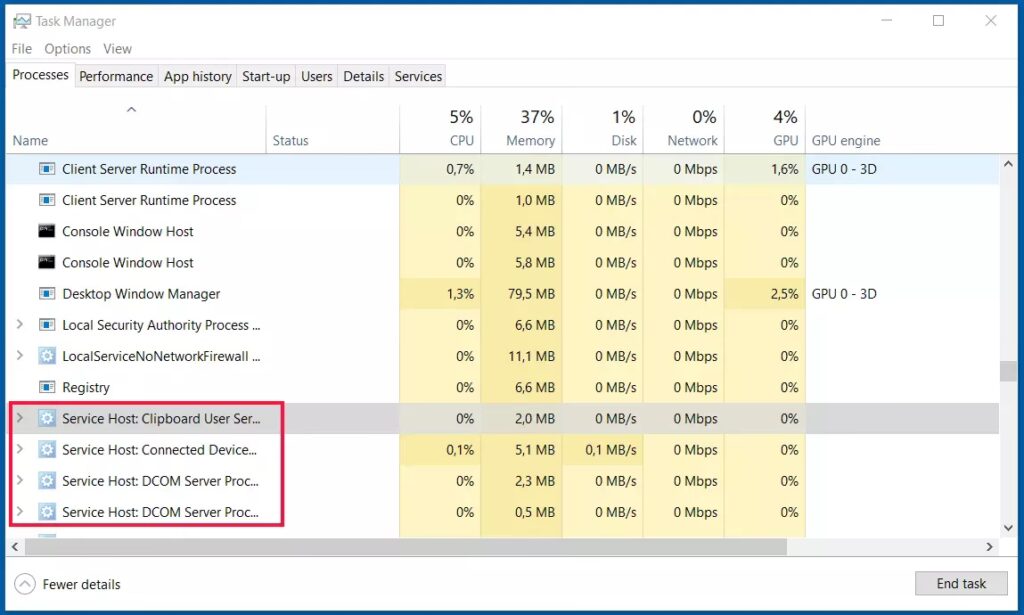Click the Service Host: Connected Device gear icon
The width and height of the screenshot is (1024, 615).
click(x=47, y=450)
